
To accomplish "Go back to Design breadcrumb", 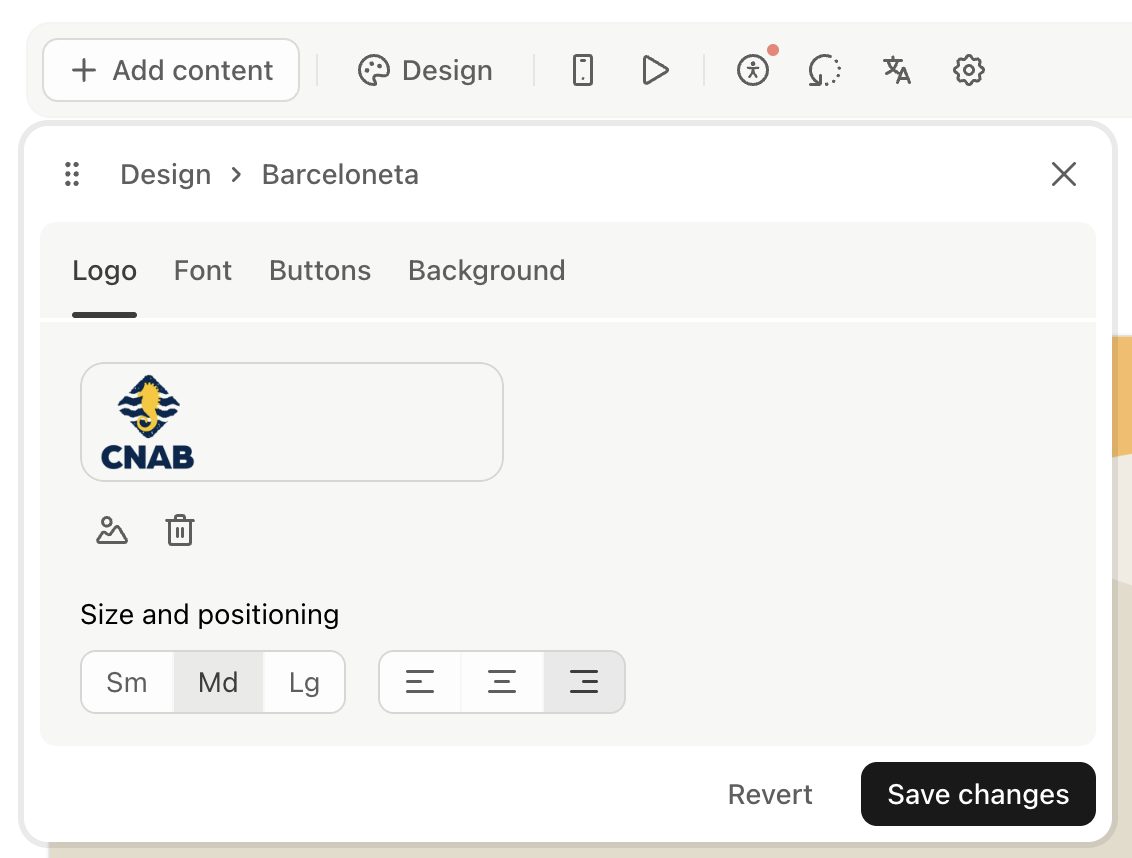I will click(x=165, y=174).
